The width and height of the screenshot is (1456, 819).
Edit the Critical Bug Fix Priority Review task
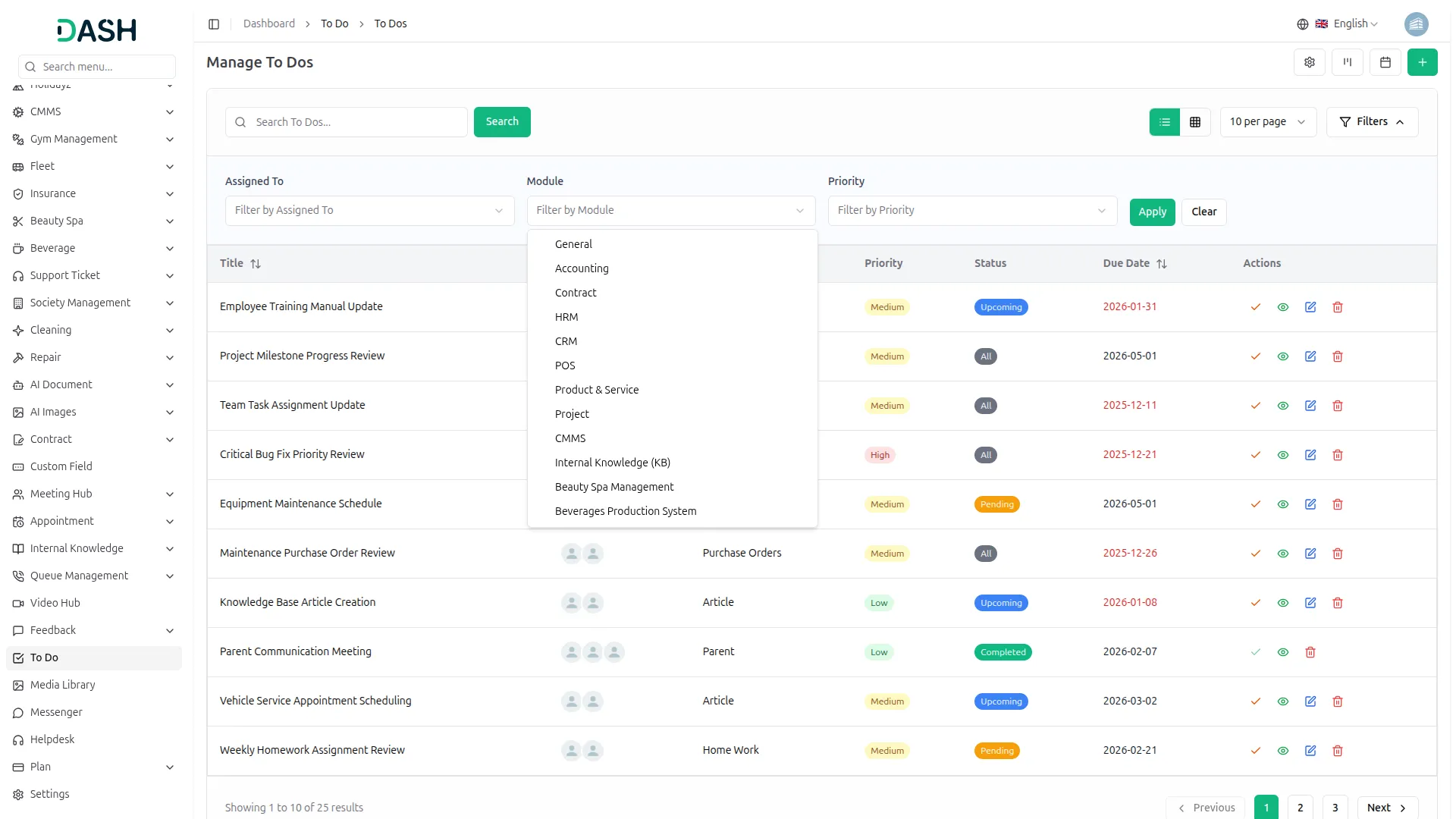tap(1310, 455)
